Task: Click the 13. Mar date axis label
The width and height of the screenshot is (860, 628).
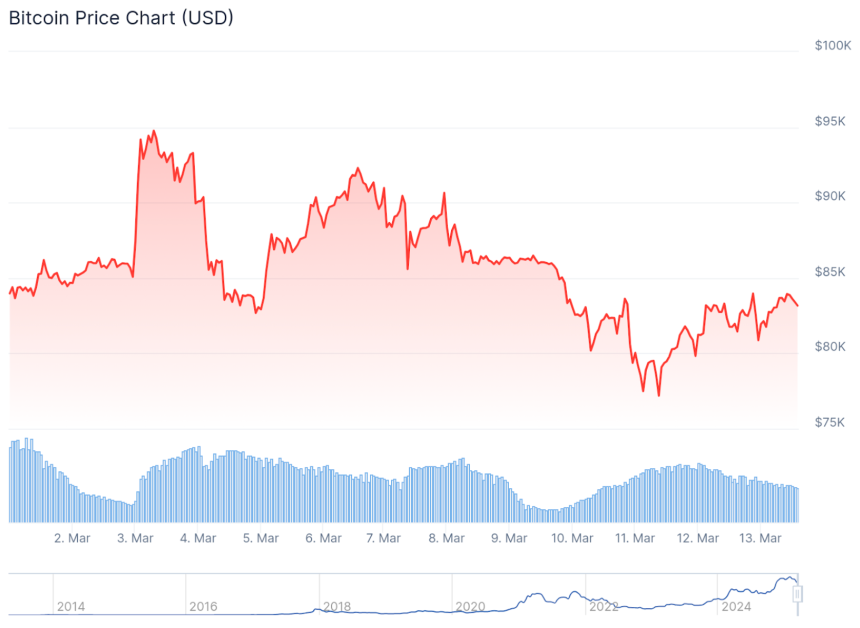Action: click(x=759, y=538)
